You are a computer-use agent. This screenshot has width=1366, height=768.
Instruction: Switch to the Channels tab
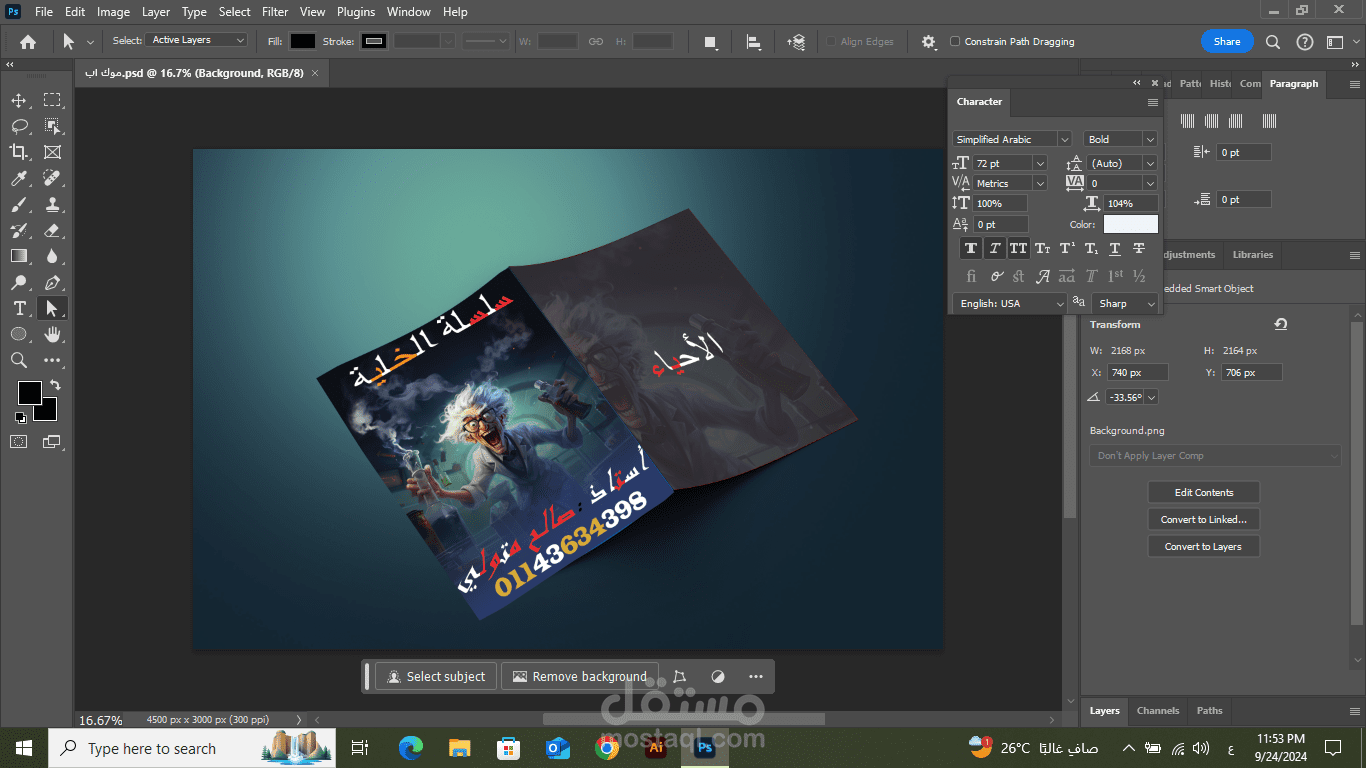[1158, 711]
